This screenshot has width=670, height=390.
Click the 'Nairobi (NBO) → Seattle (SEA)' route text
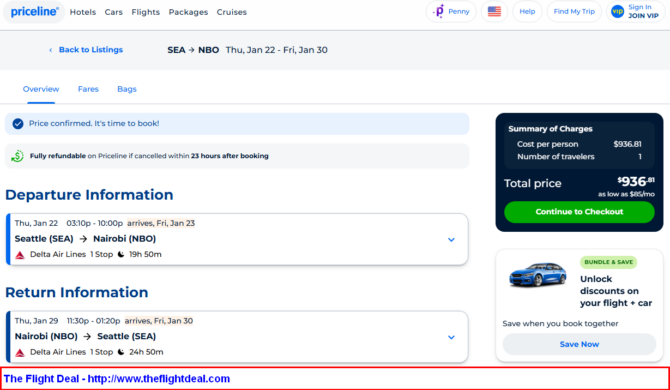point(85,337)
